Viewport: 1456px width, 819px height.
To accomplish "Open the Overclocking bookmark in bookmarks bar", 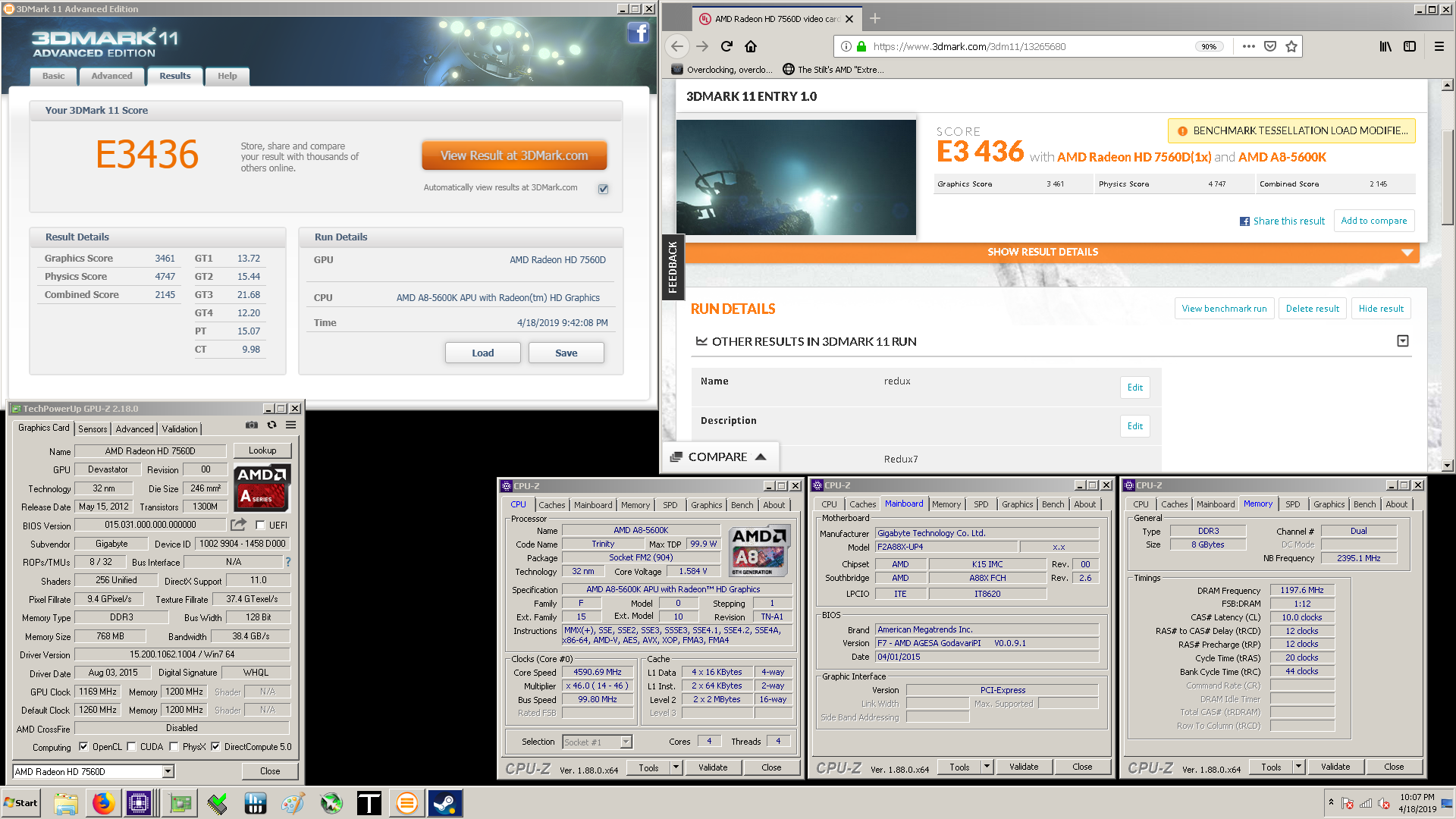I will tap(723, 69).
